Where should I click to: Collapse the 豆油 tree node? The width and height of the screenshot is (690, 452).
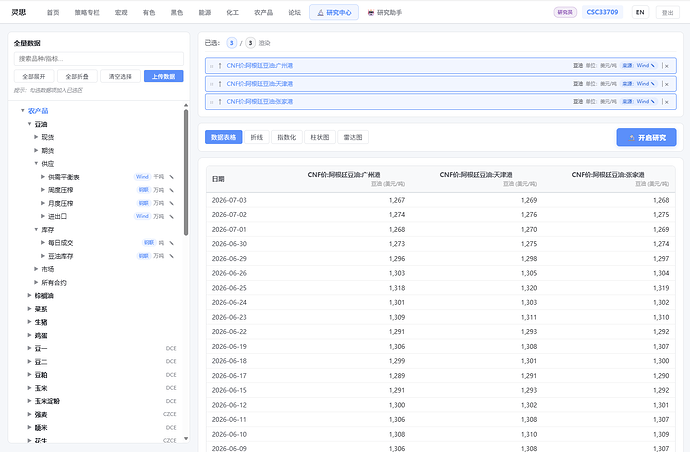coord(29,124)
